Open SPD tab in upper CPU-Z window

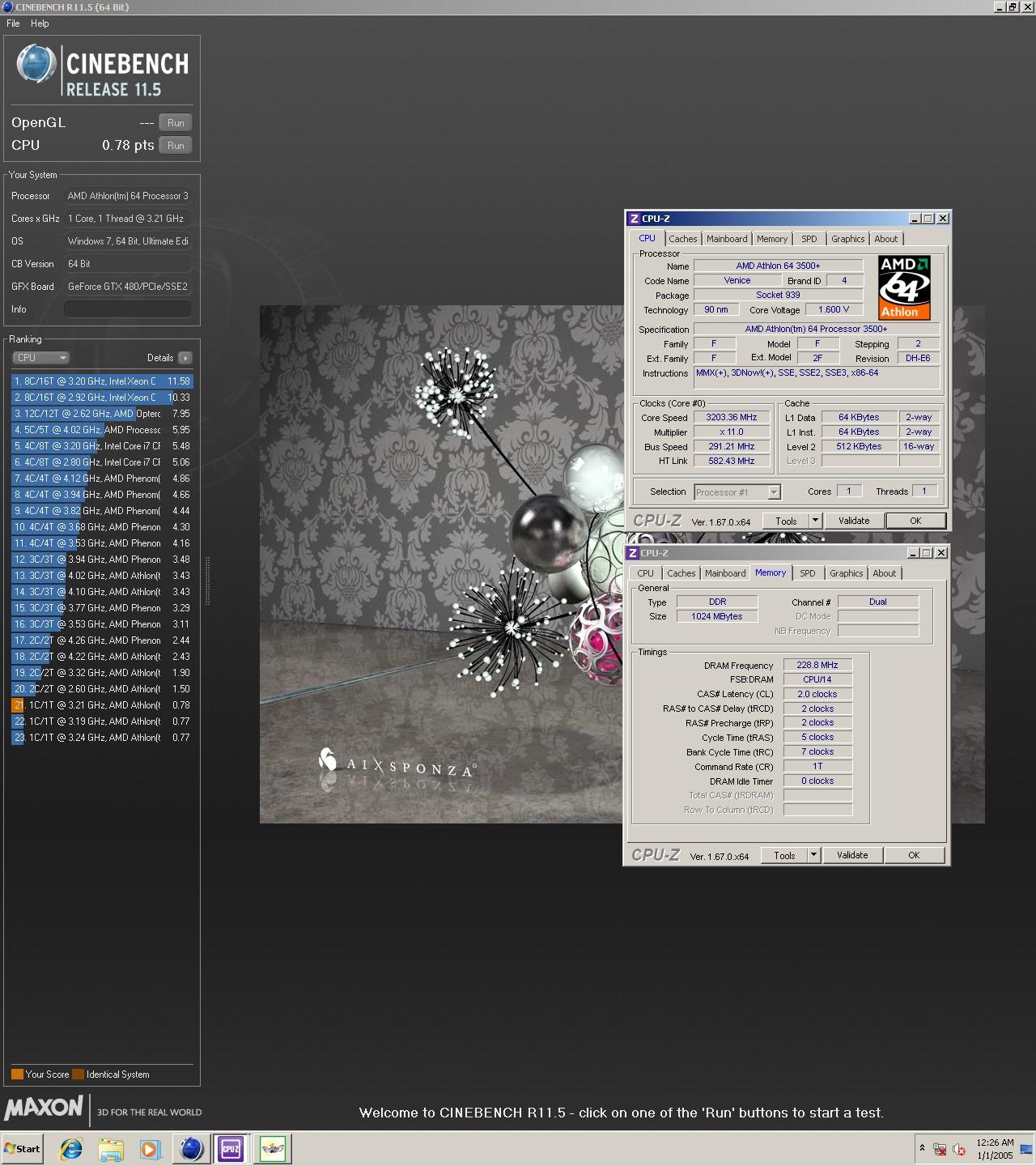pyautogui.click(x=809, y=239)
